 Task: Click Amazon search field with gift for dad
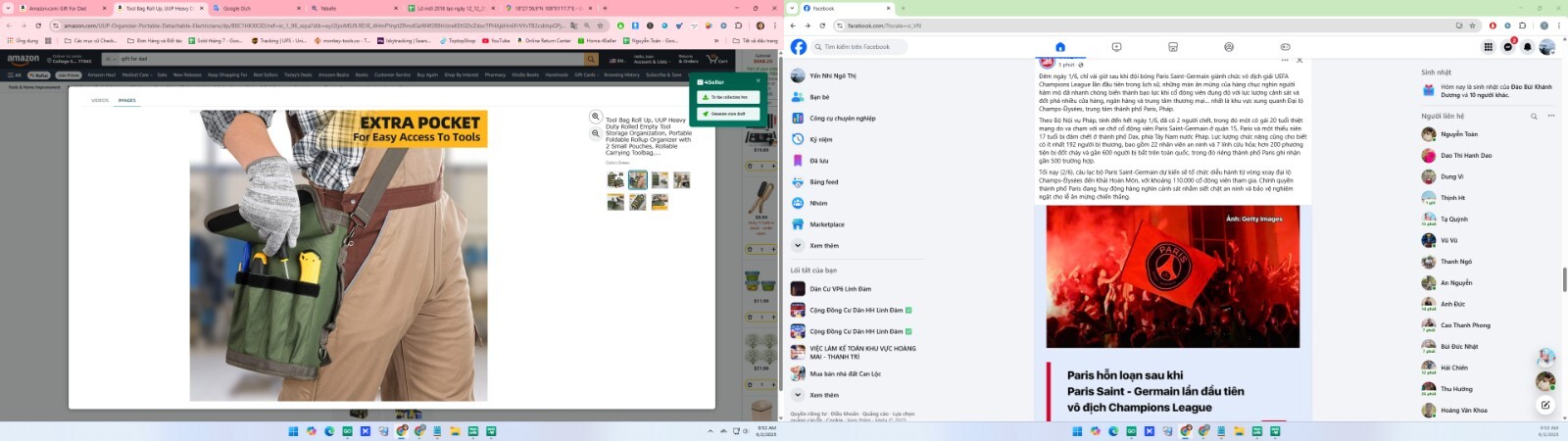tap(351, 60)
